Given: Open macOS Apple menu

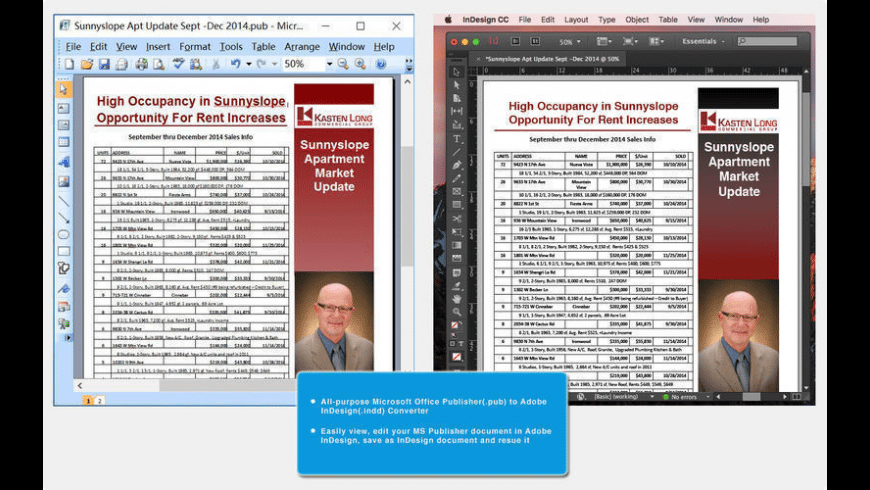Looking at the screenshot, I should tap(448, 19).
